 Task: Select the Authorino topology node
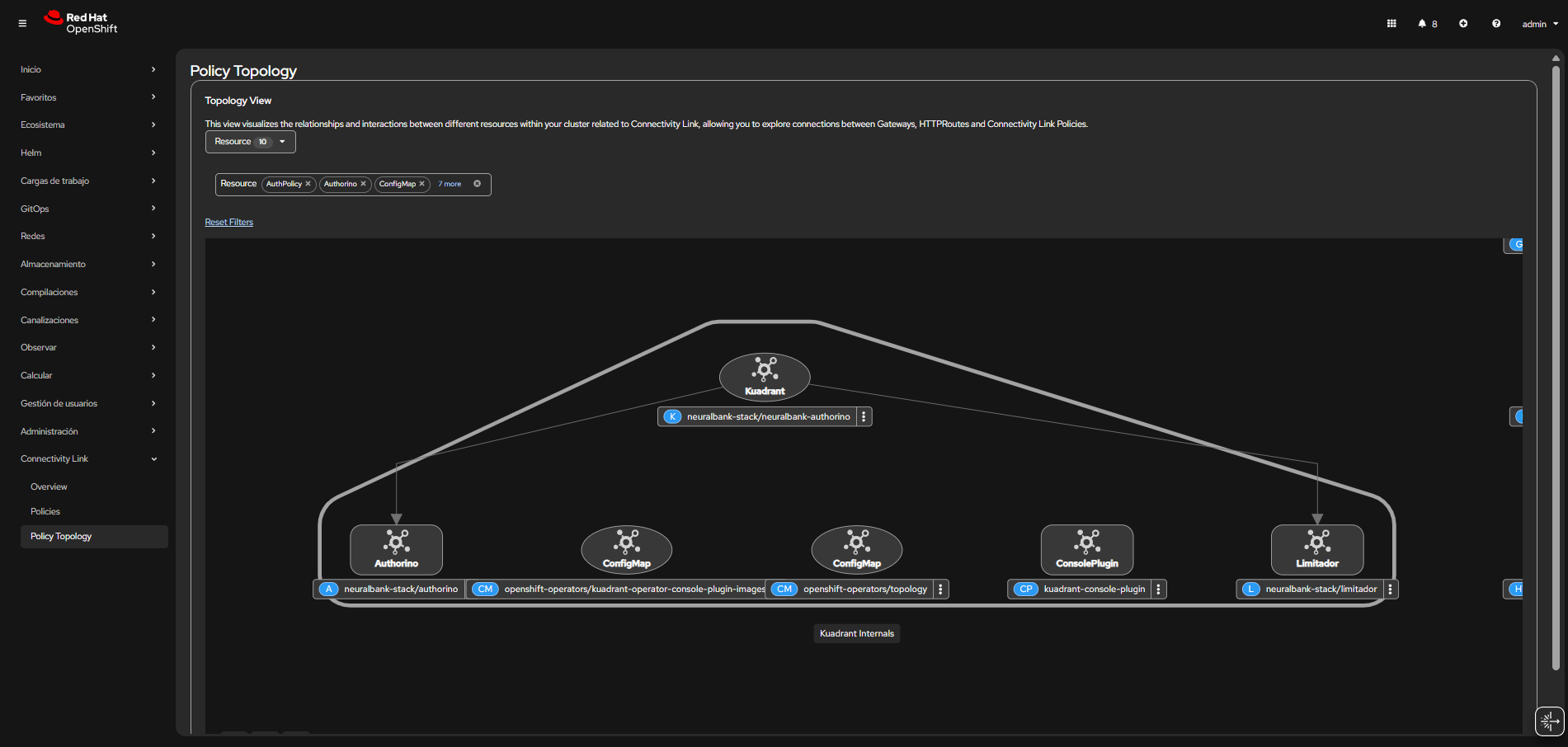pyautogui.click(x=396, y=549)
